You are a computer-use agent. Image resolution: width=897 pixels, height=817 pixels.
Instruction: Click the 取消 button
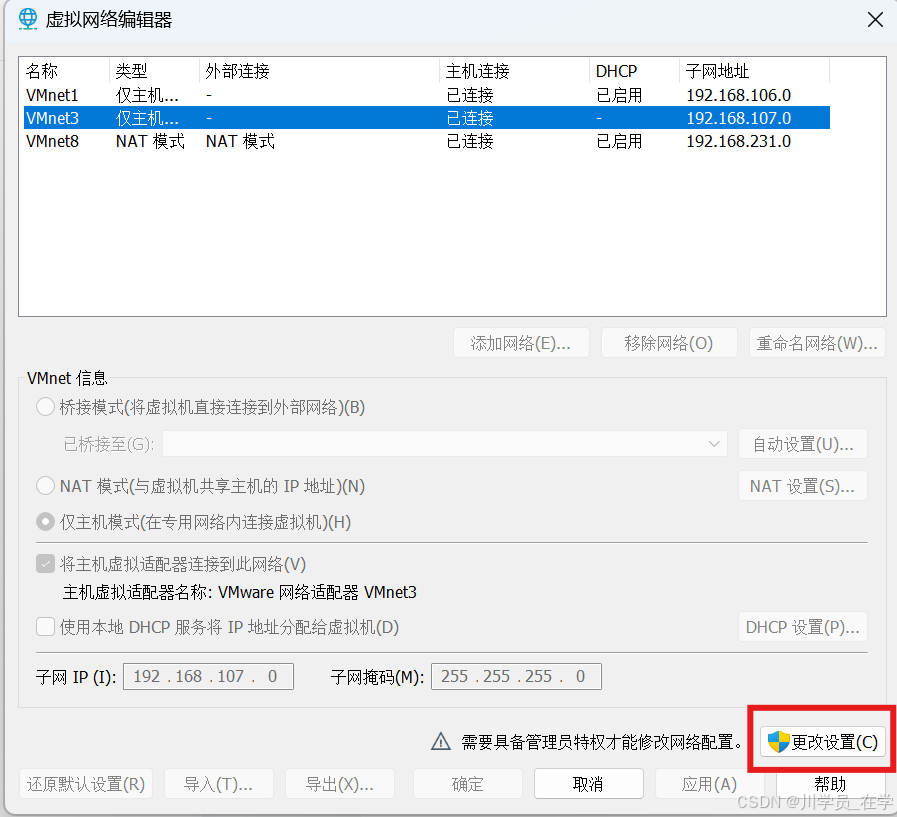pos(589,784)
